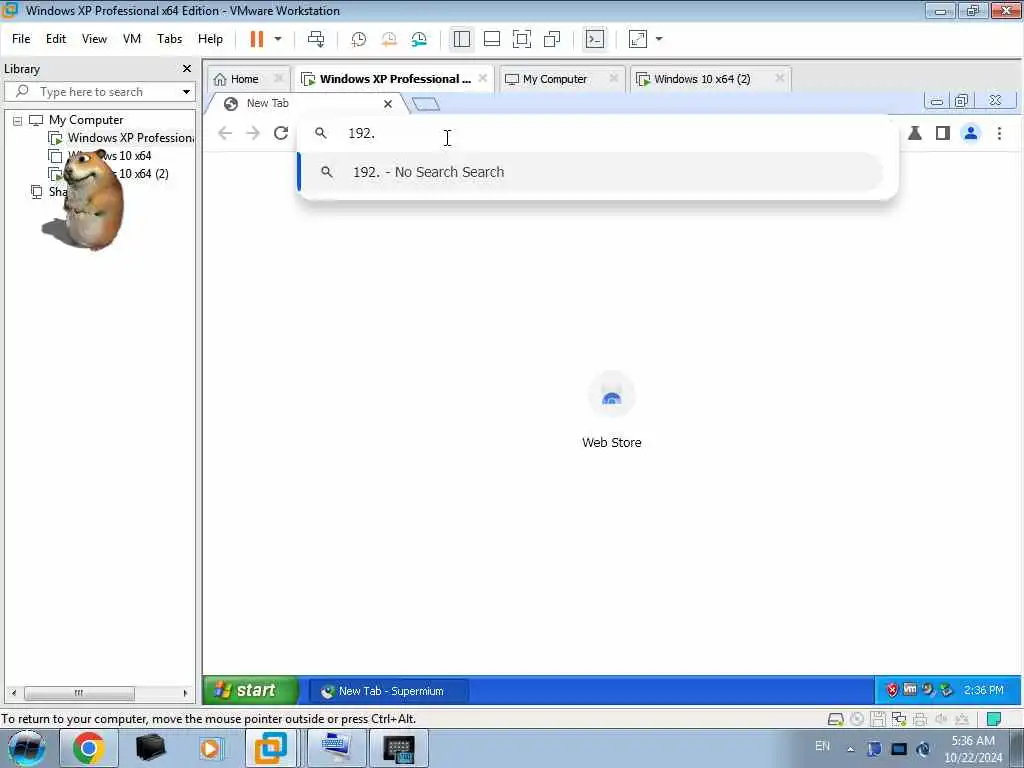This screenshot has width=1024, height=768.
Task: Pause the virtual machine
Action: pos(257,39)
